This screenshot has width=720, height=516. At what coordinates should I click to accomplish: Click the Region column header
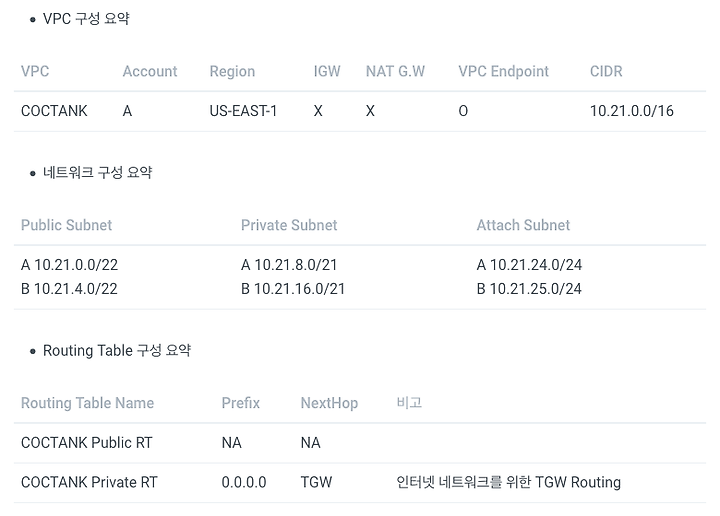pos(232,72)
